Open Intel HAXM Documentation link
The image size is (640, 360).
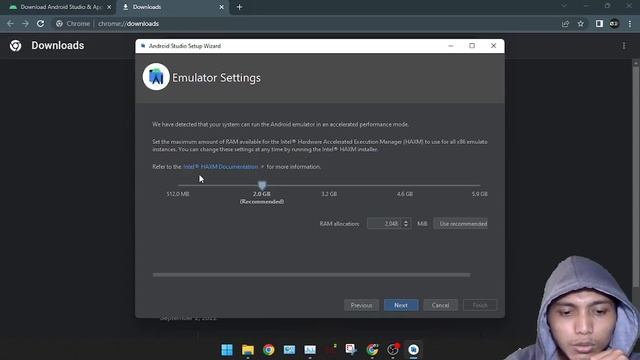(220, 167)
